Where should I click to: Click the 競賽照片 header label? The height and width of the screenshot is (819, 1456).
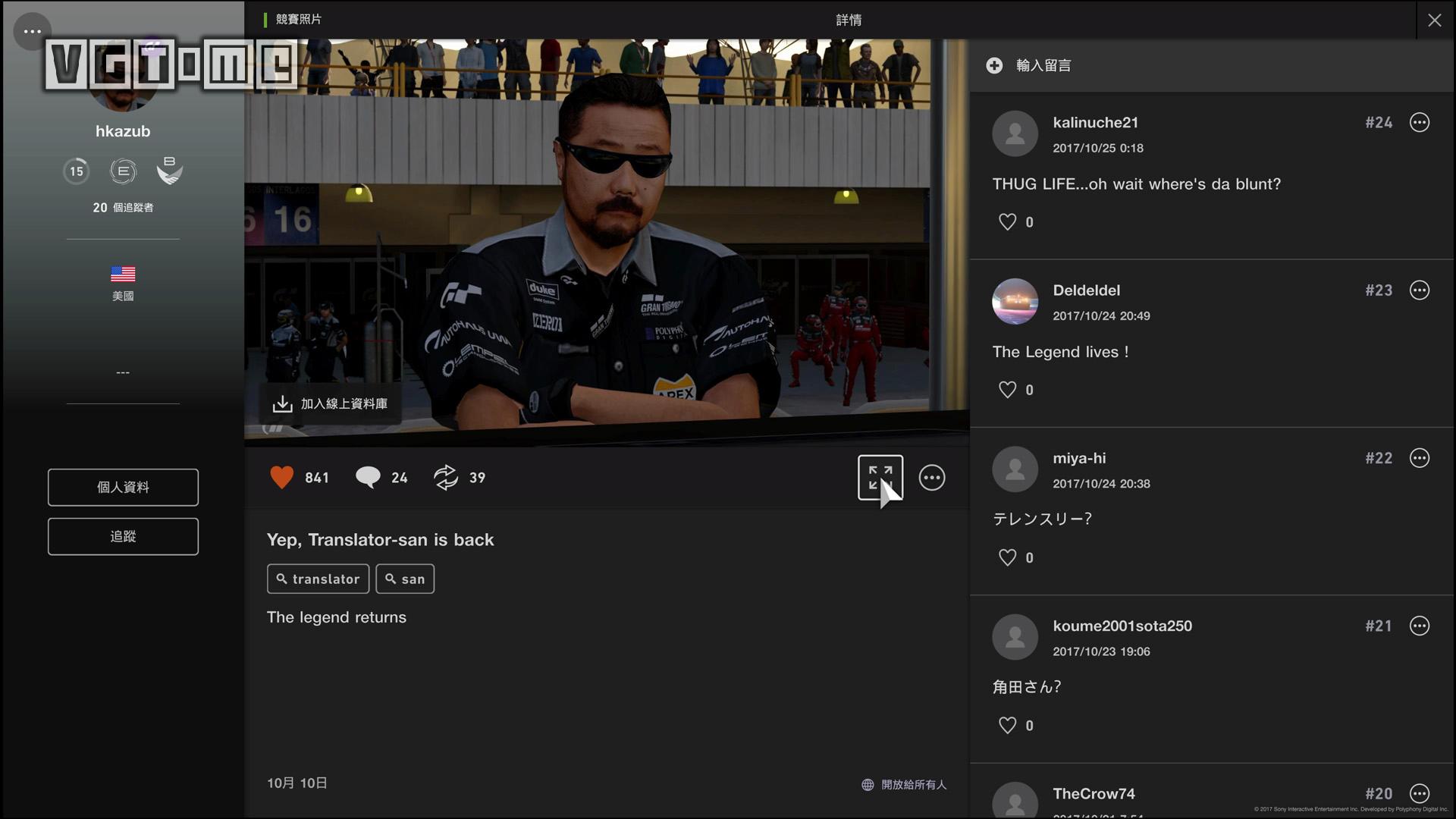[298, 20]
